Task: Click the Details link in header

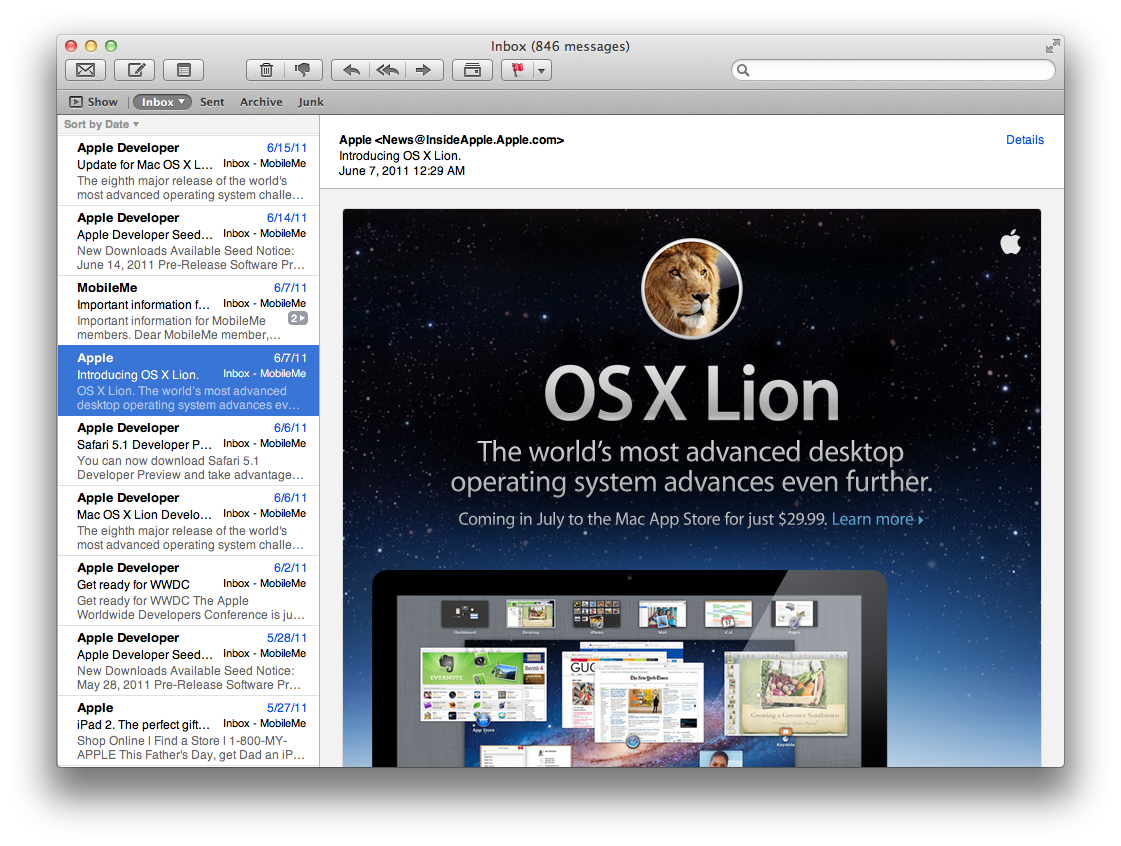Action: tap(1024, 140)
